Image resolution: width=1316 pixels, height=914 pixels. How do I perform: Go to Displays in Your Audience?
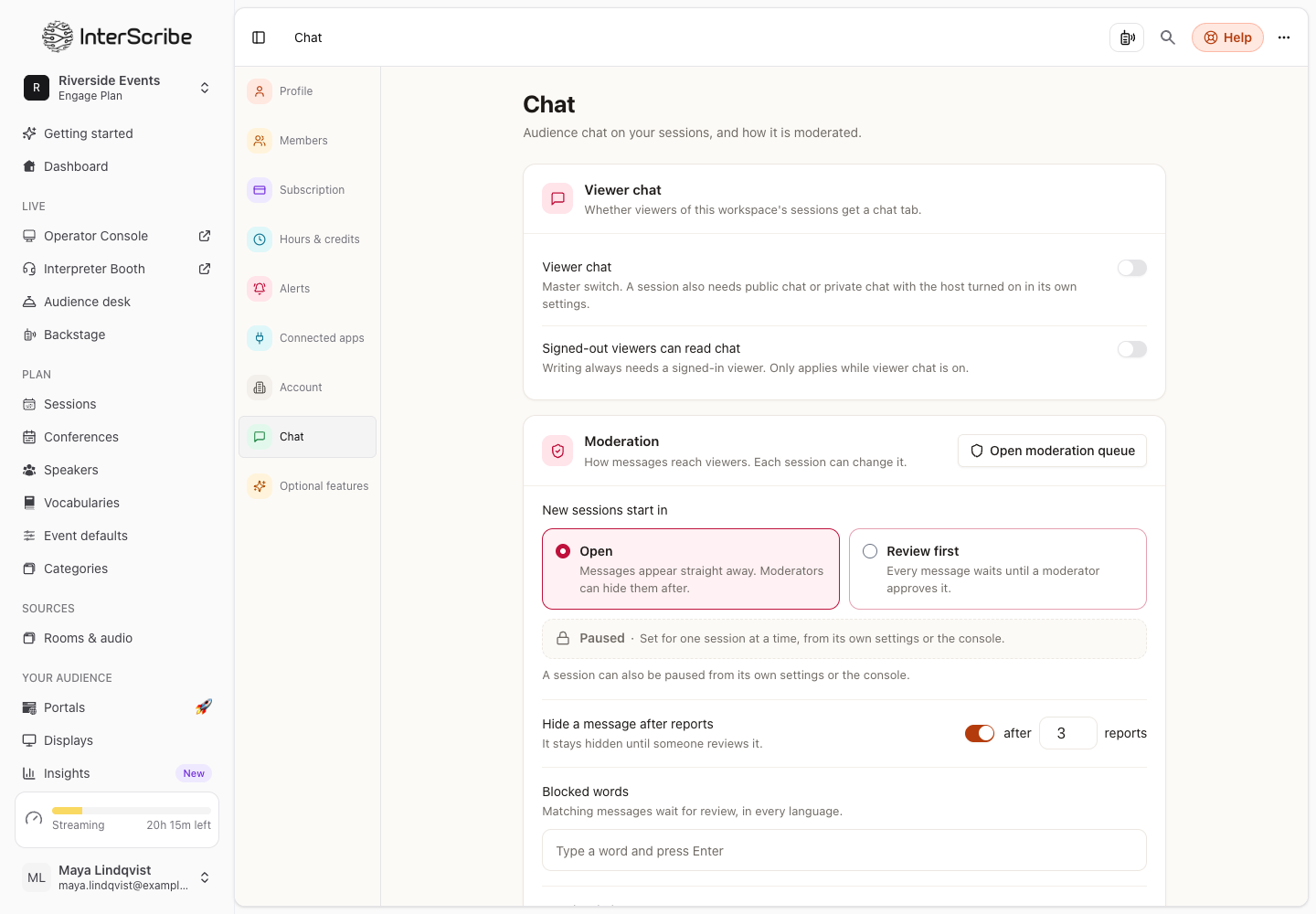[117, 740]
